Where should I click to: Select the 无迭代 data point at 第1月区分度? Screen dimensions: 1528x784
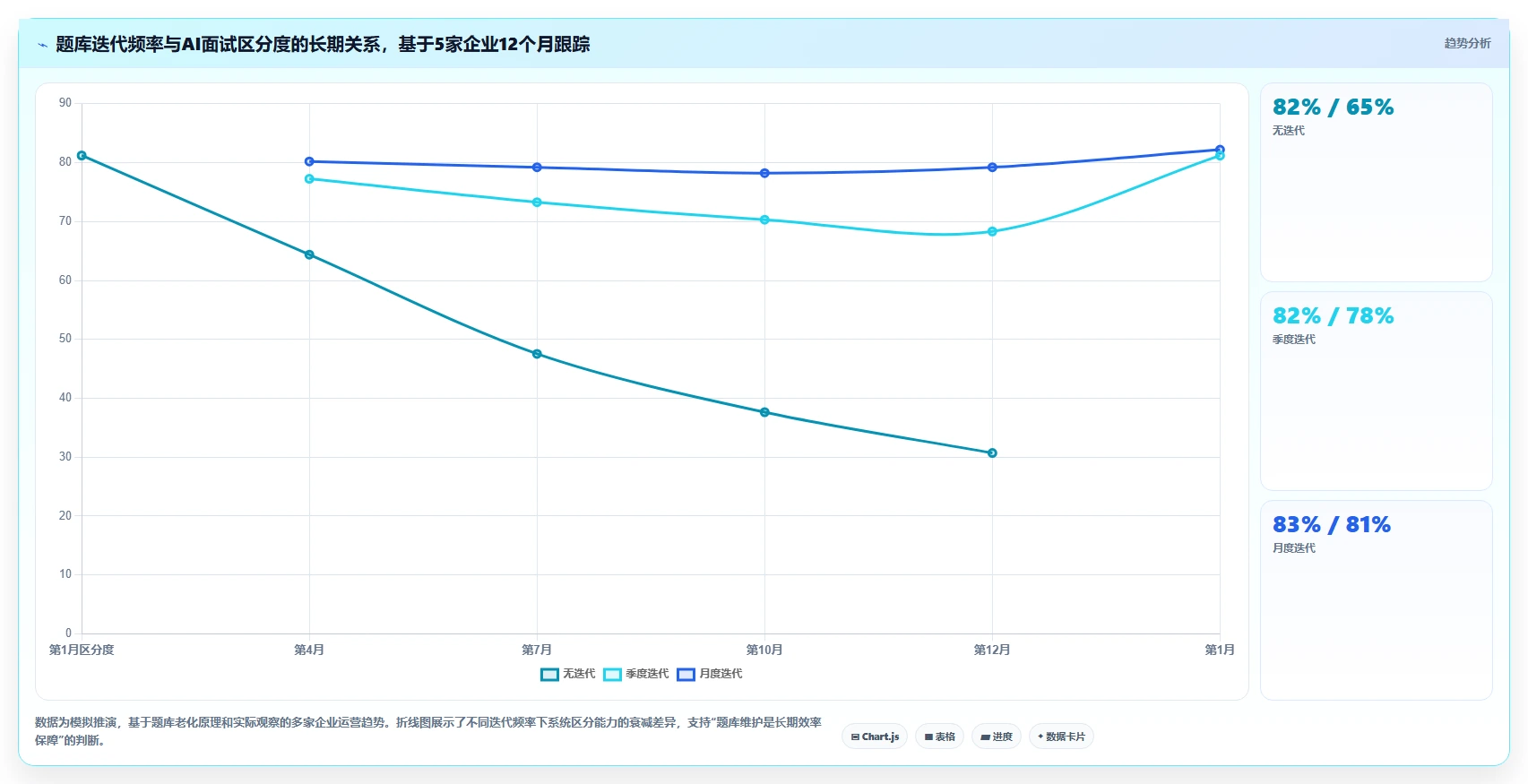[x=82, y=156]
